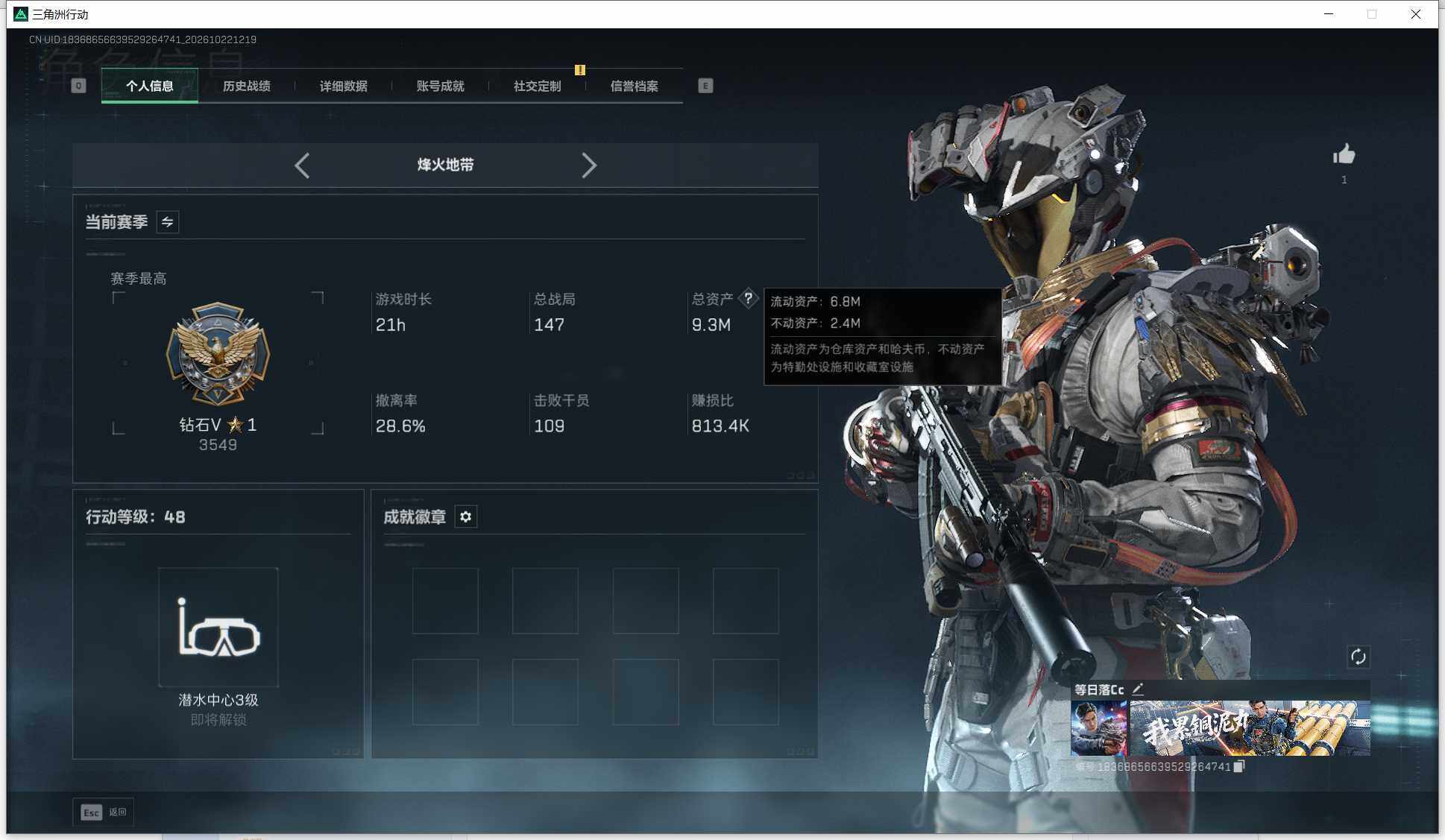The width and height of the screenshot is (1445, 840).
Task: Switch to the 历史战绩 tab
Action: pyautogui.click(x=247, y=86)
